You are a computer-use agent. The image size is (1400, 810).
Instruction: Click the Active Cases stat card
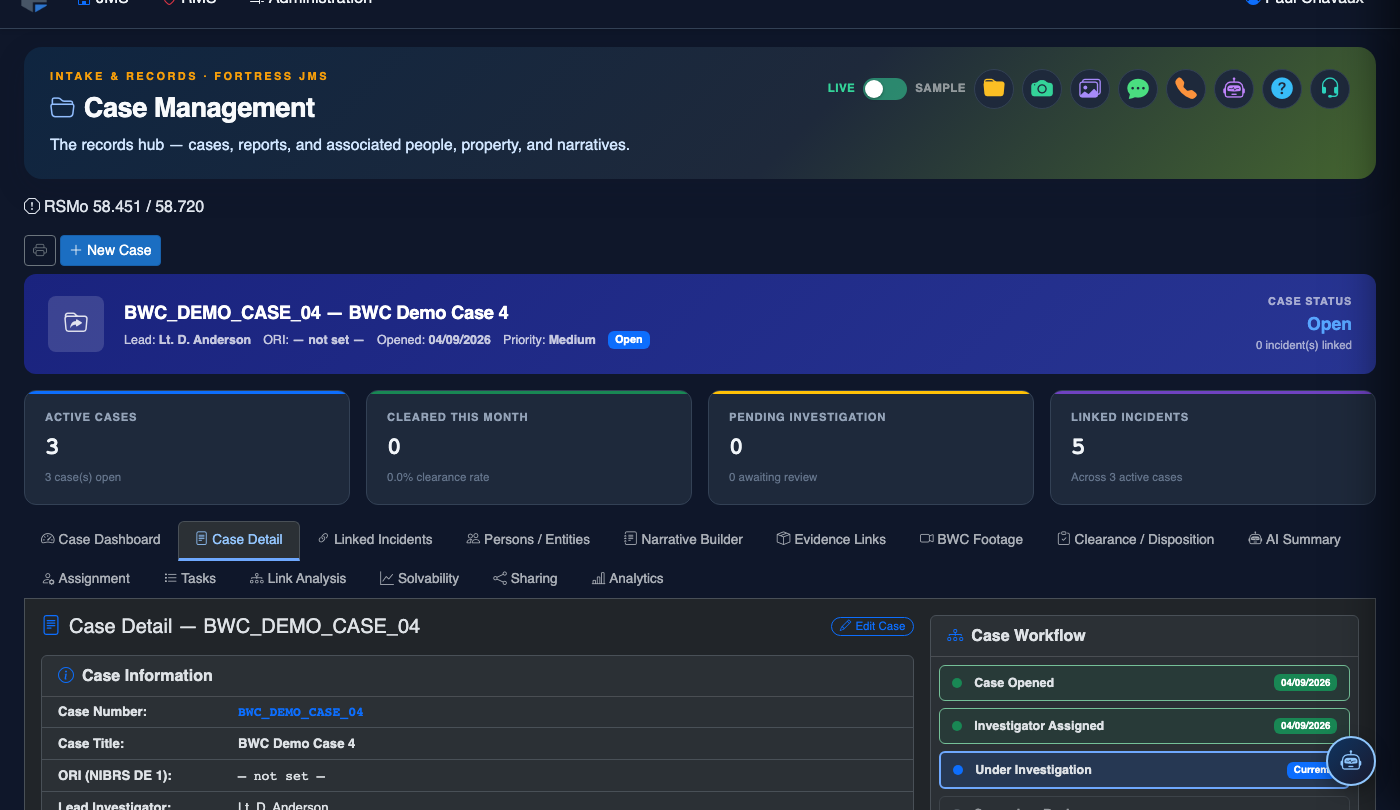[x=187, y=448]
